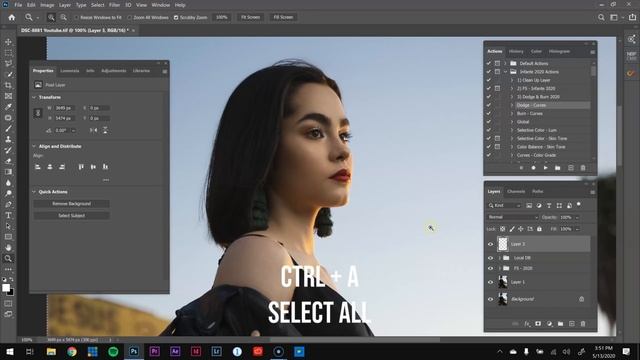This screenshot has width=640, height=360.
Task: Collapse Infante 2020 Actions set
Action: click(x=505, y=72)
